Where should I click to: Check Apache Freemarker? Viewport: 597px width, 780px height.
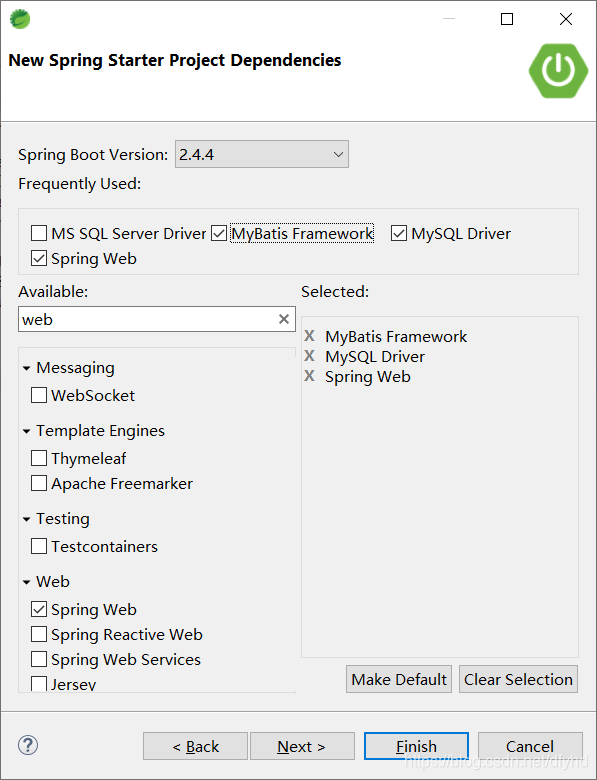coord(39,483)
